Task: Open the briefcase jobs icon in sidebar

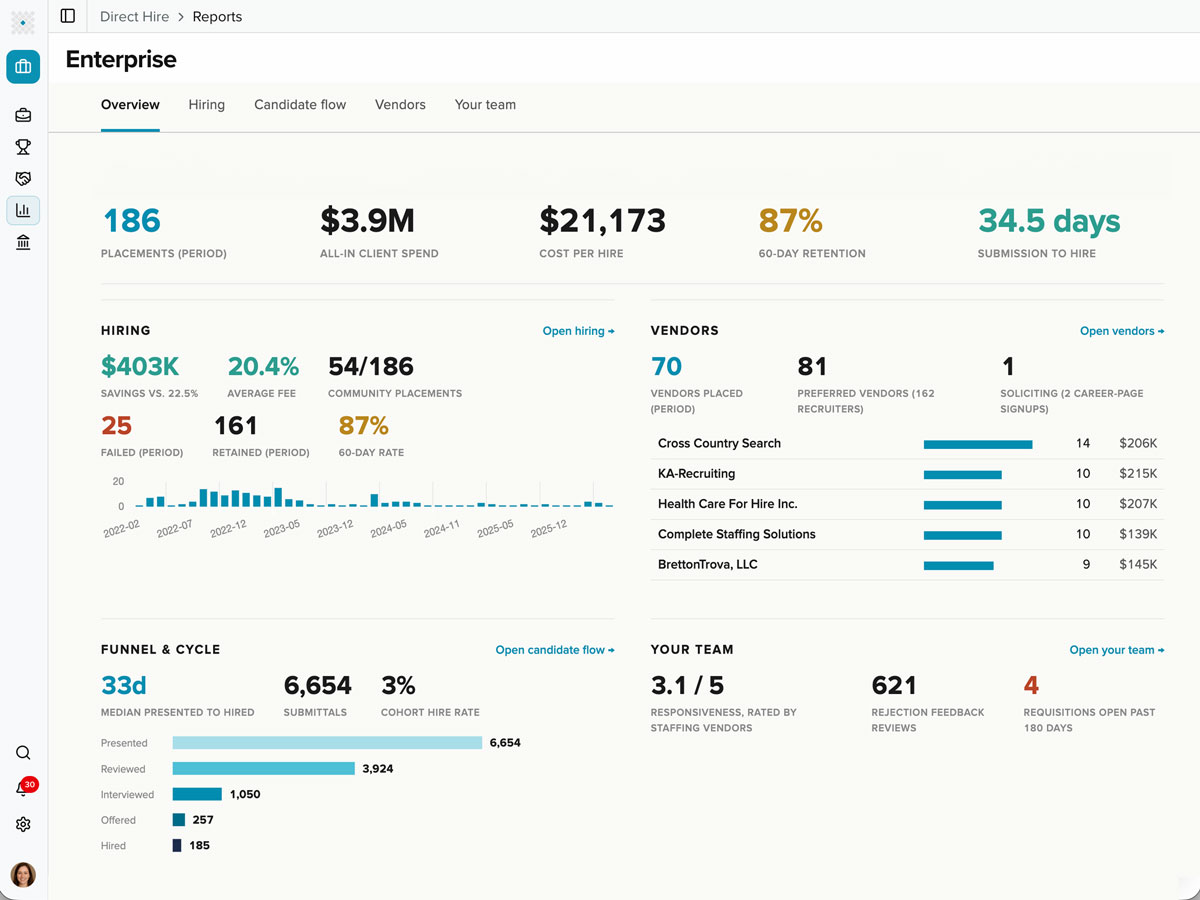Action: click(x=23, y=115)
